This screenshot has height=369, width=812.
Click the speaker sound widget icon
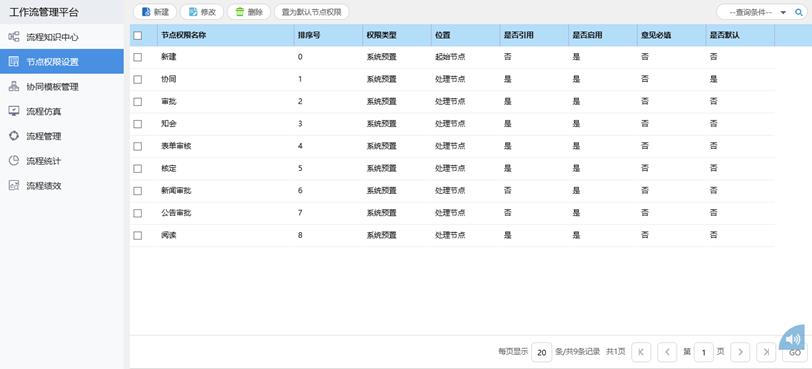tap(793, 338)
